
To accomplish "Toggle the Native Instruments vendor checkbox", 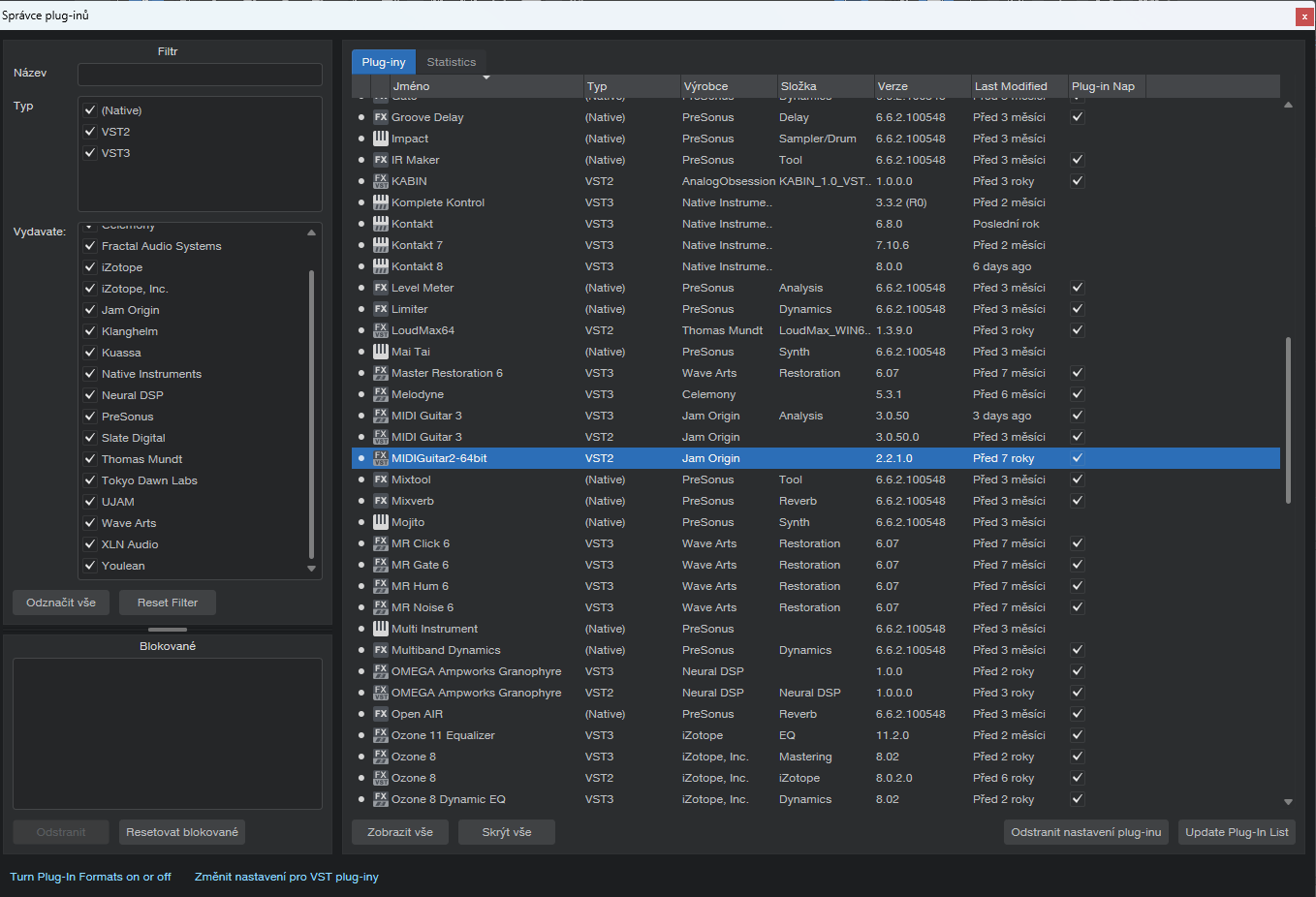I will point(90,374).
